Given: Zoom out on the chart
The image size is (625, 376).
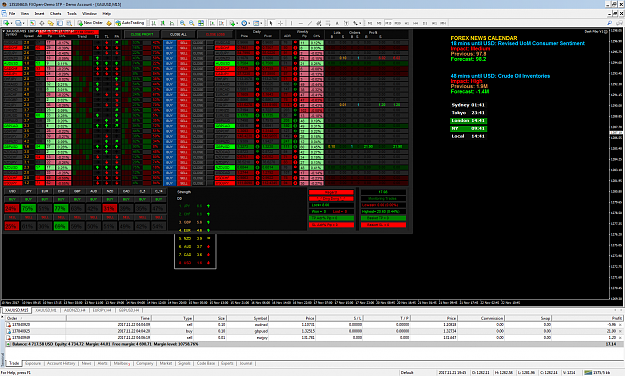Looking at the screenshot, I should click(x=192, y=23).
